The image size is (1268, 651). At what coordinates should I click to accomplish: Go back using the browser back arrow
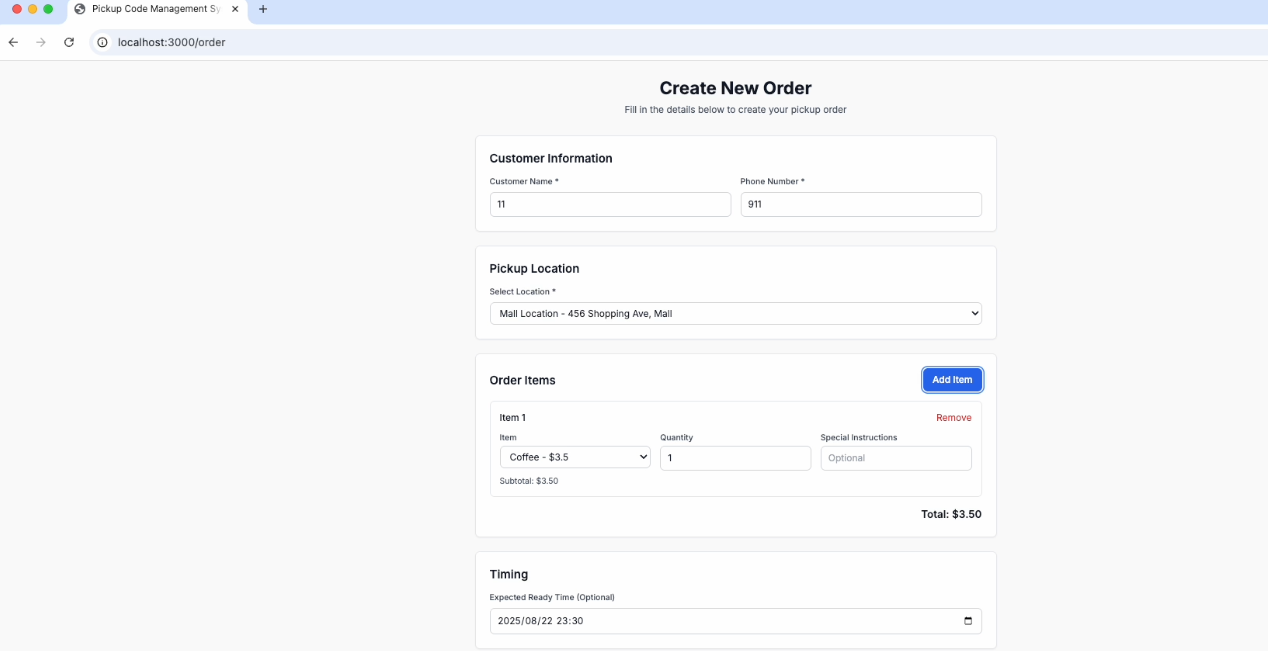13,42
